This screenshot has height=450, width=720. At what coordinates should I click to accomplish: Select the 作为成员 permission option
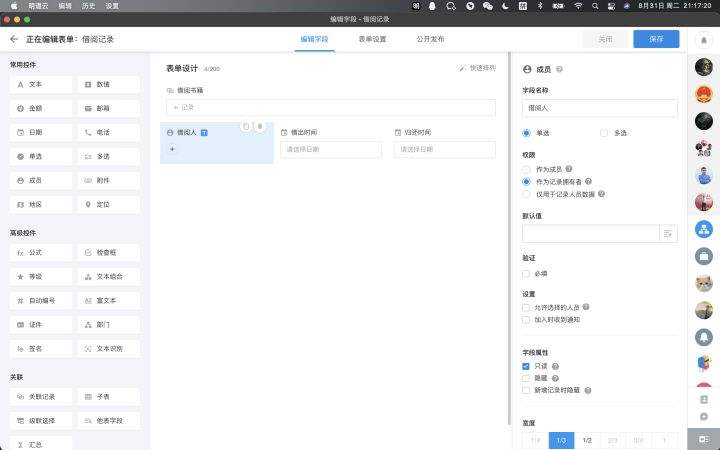pos(527,170)
